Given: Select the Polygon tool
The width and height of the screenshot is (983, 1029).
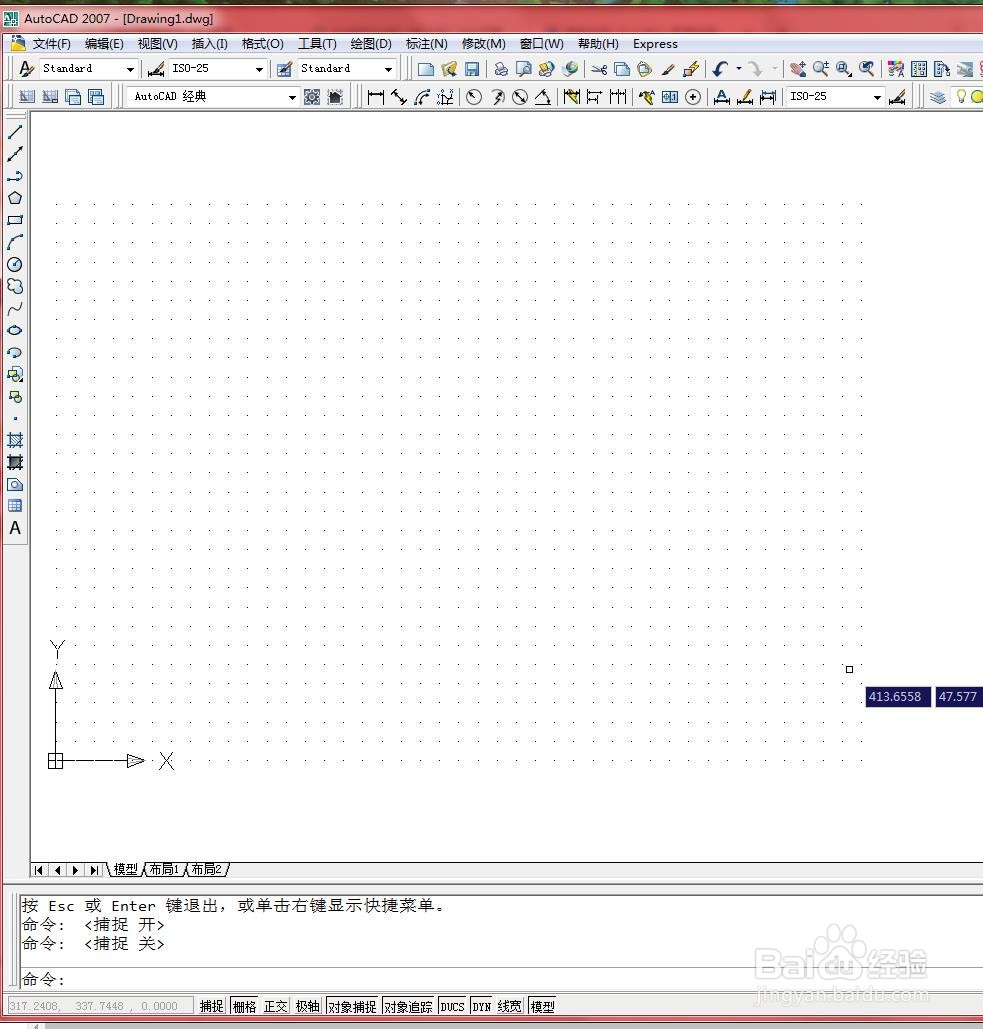Looking at the screenshot, I should (15, 198).
